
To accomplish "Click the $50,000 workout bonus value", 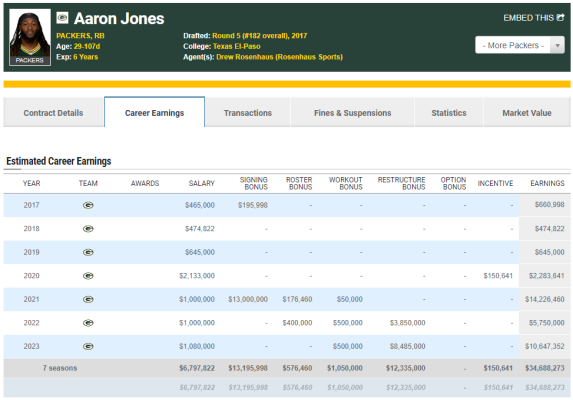I will 349,300.
